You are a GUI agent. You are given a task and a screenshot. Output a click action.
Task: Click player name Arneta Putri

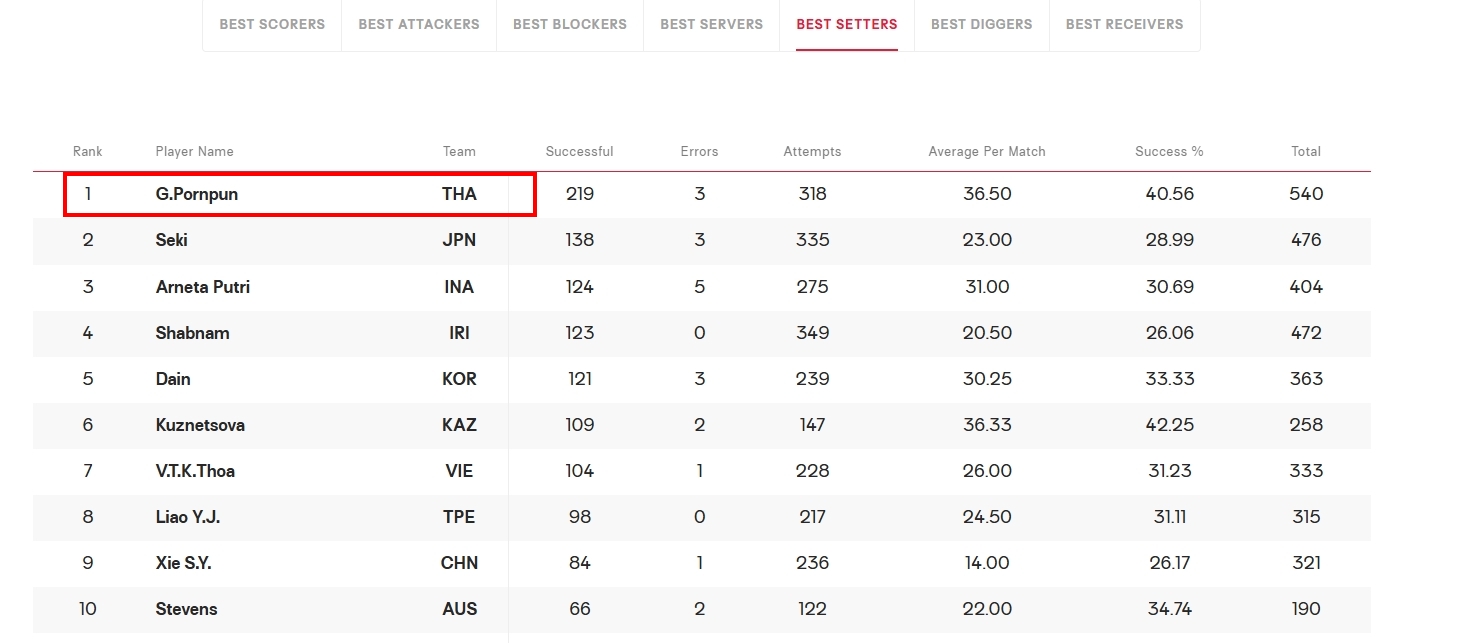(203, 287)
